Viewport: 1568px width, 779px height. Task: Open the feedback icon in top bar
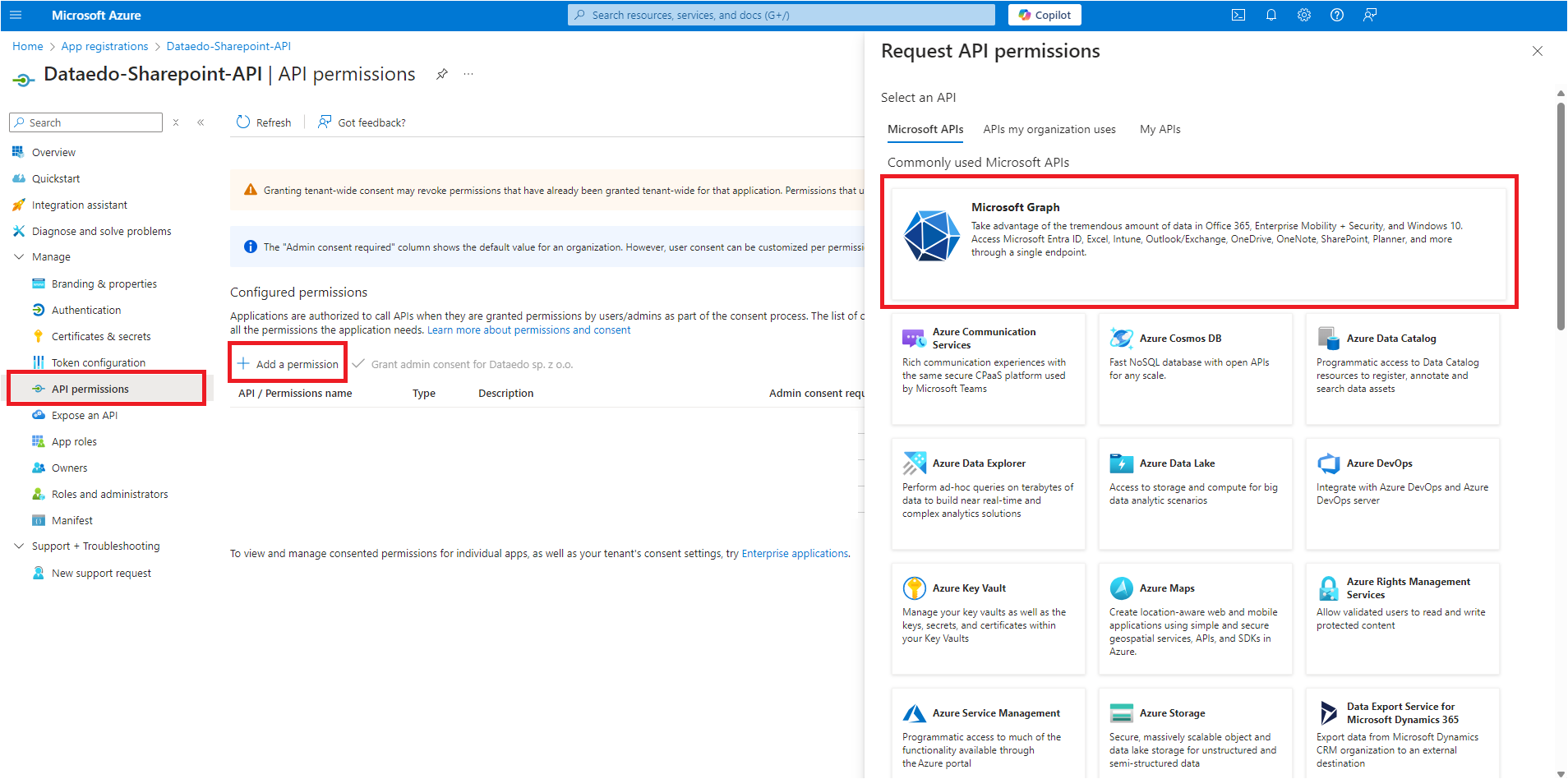1369,15
